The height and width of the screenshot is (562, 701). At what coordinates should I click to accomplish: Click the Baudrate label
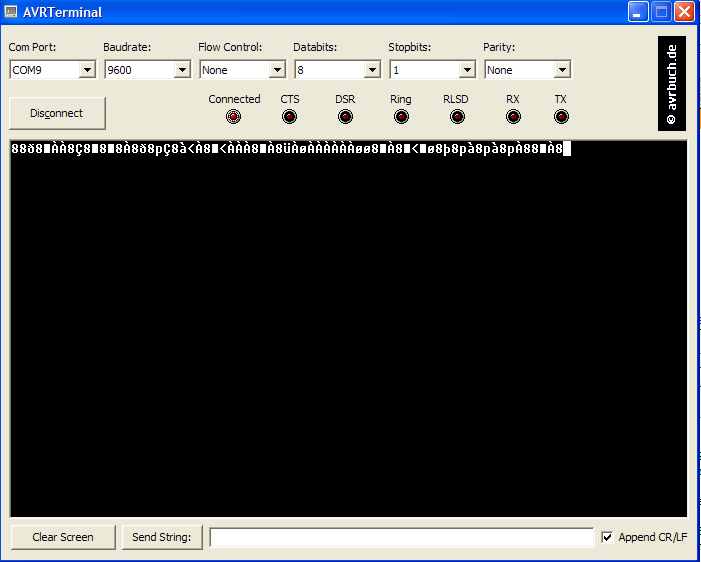(127, 47)
